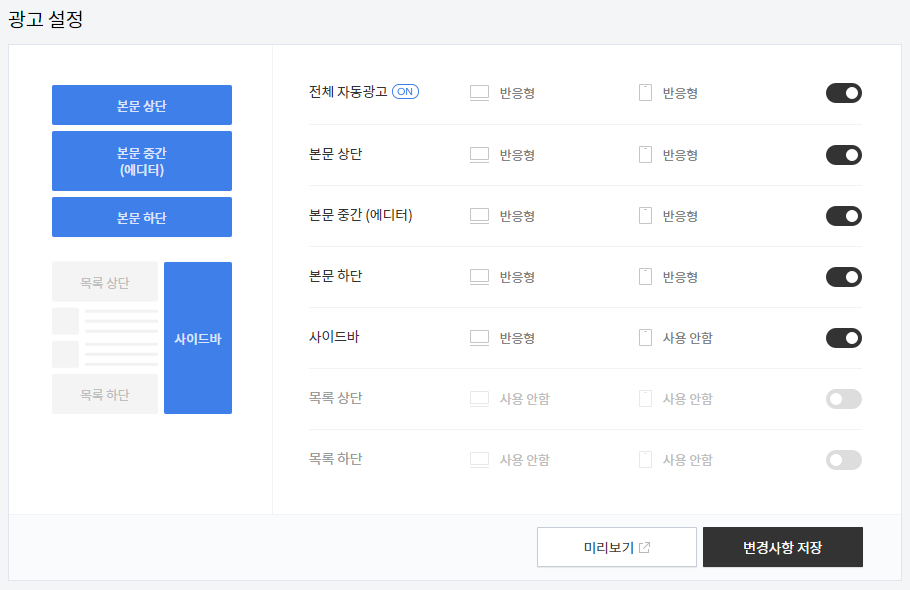Click the mobile icon in 전체 자동광고 row

coord(645,93)
